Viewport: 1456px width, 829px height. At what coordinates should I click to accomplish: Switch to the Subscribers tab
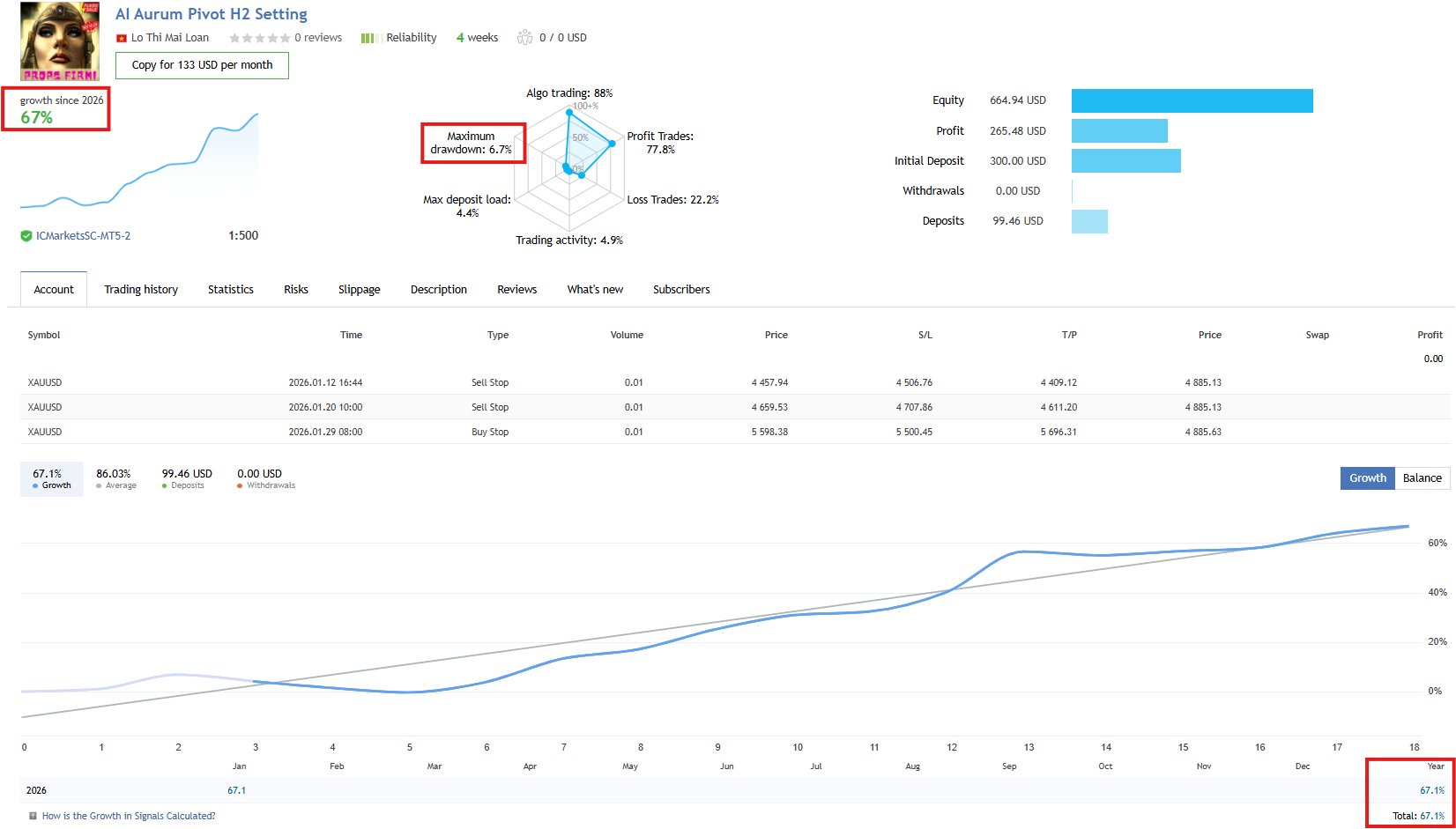coord(681,290)
